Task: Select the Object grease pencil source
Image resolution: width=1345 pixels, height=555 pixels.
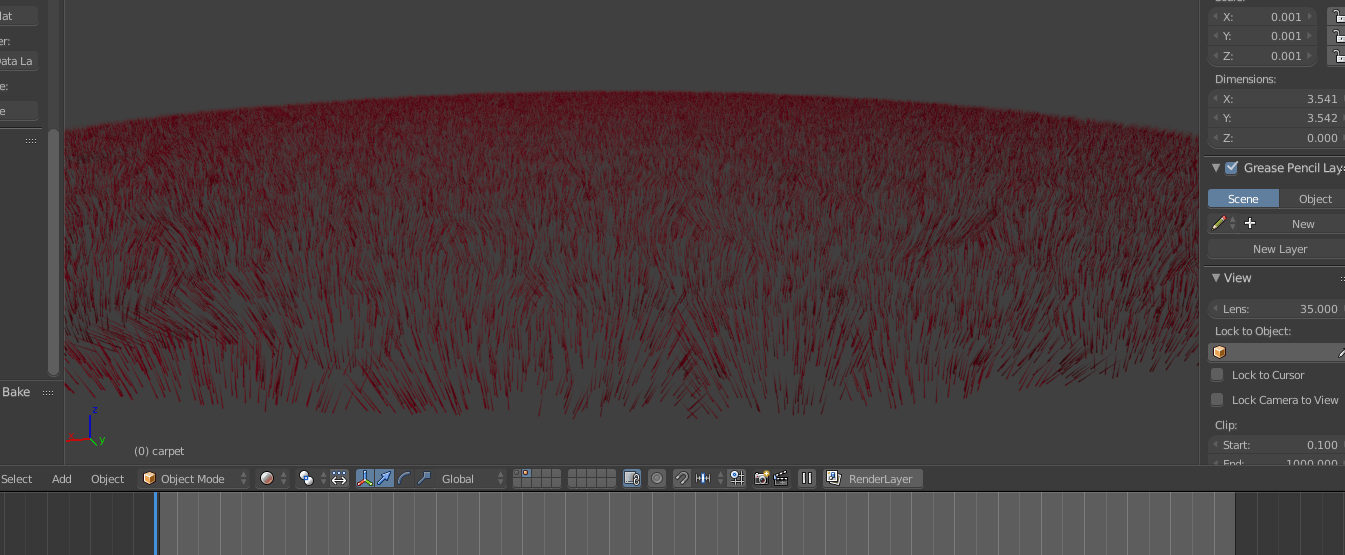Action: click(x=1312, y=199)
